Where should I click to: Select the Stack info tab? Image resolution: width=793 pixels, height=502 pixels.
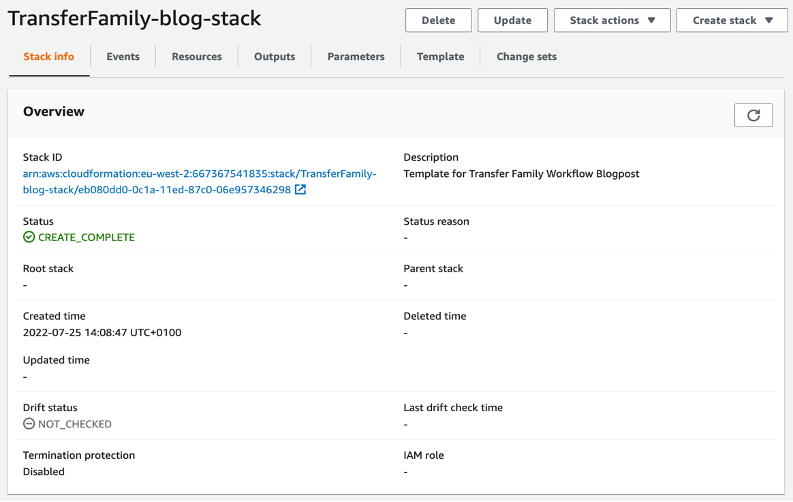49,57
